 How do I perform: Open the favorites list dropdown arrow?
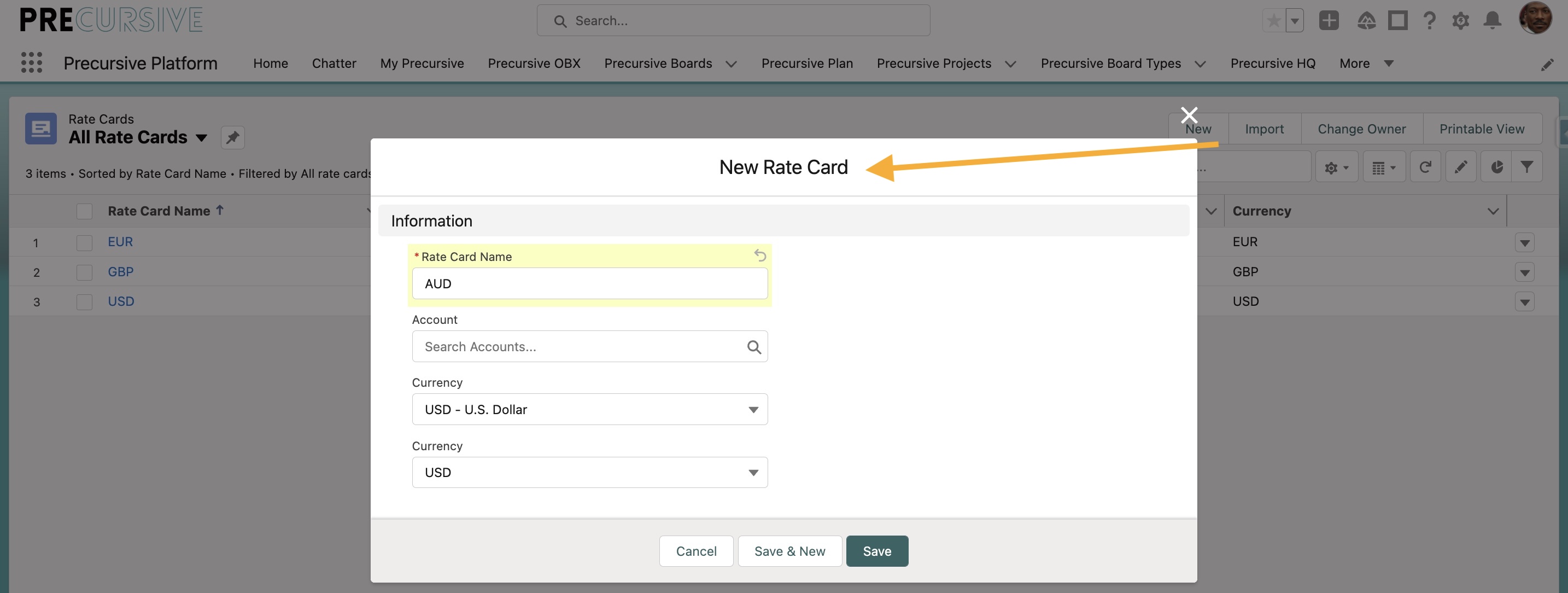point(1295,21)
